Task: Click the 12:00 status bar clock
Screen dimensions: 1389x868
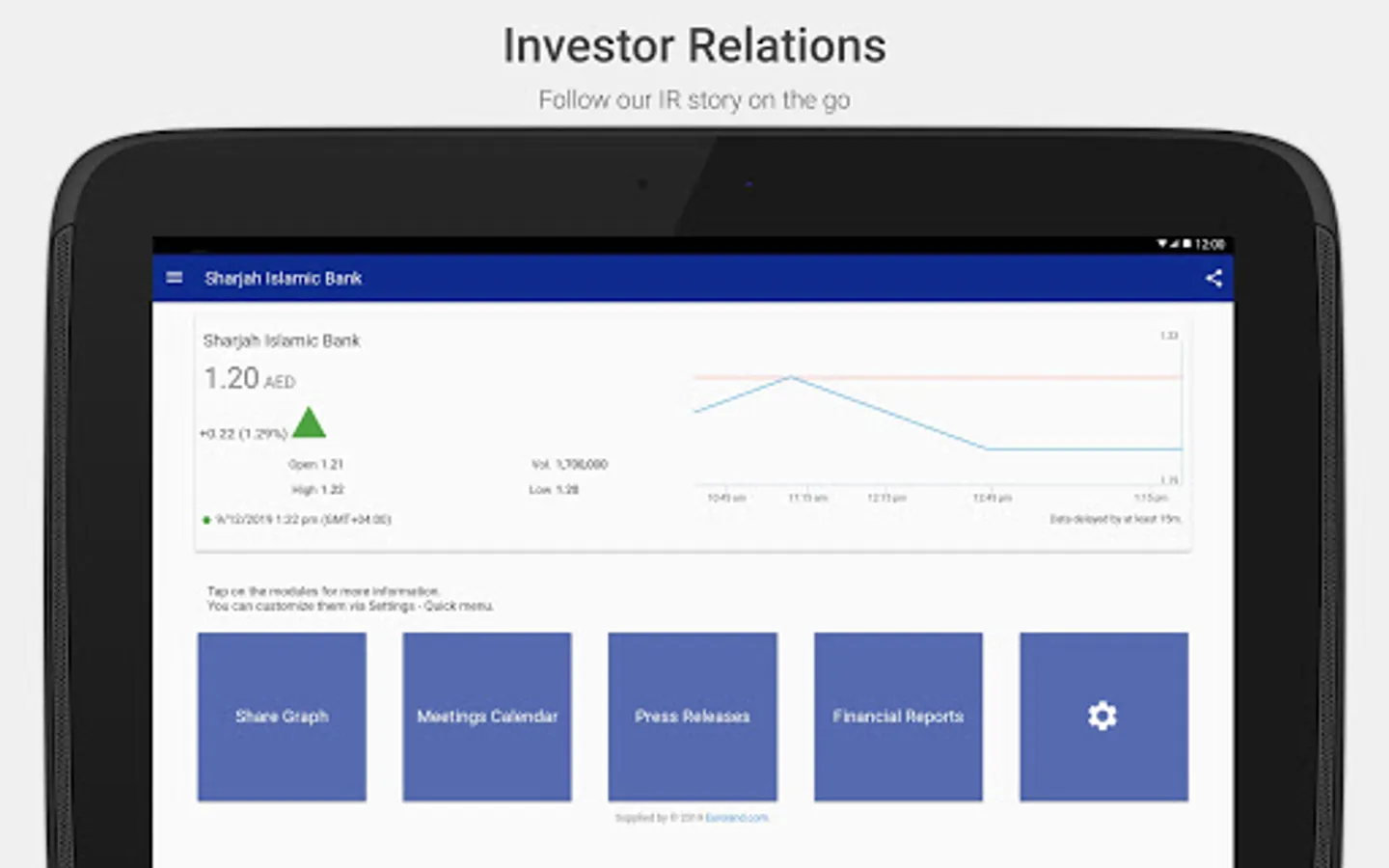Action: coord(1210,244)
